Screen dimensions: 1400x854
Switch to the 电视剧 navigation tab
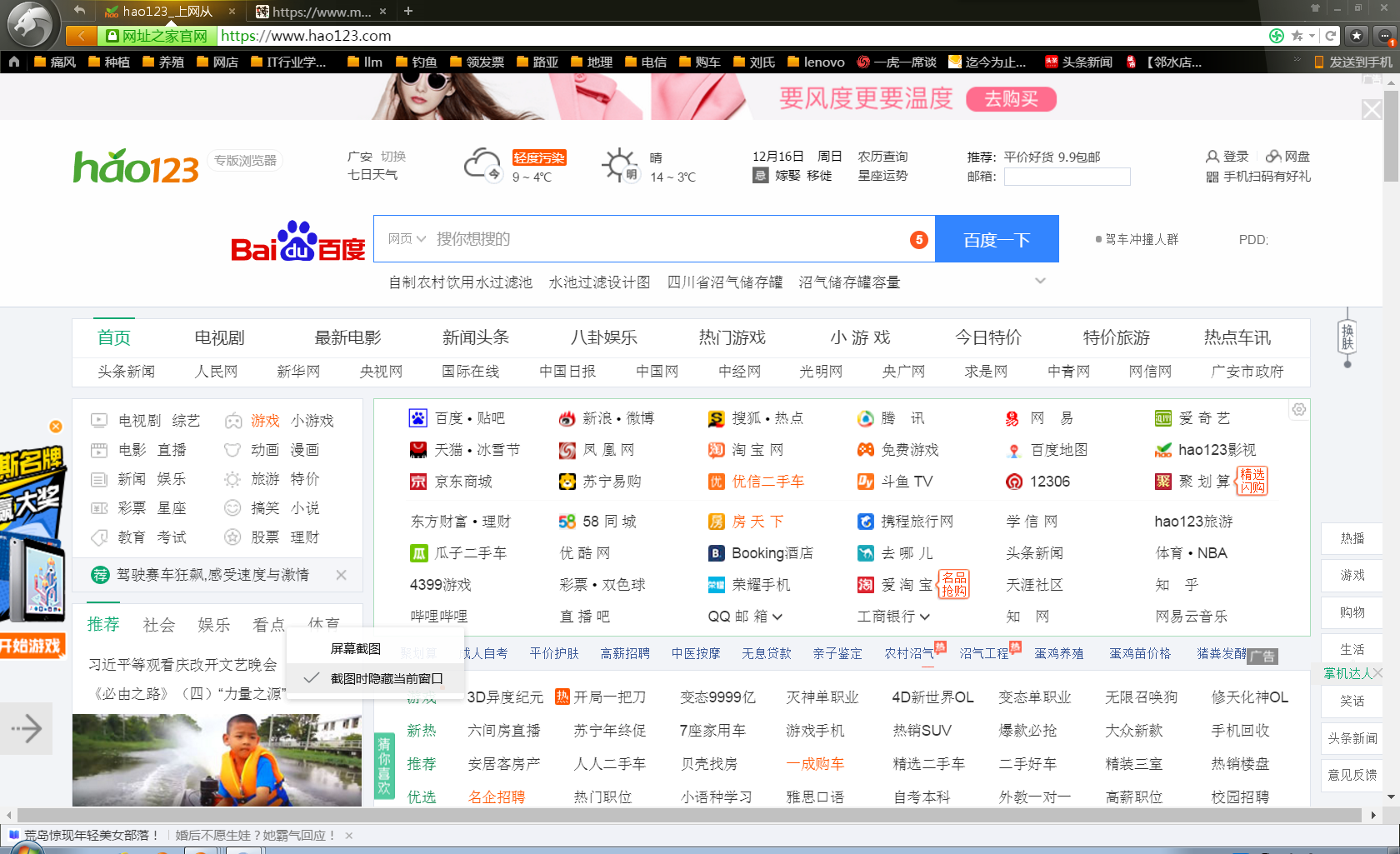point(219,337)
